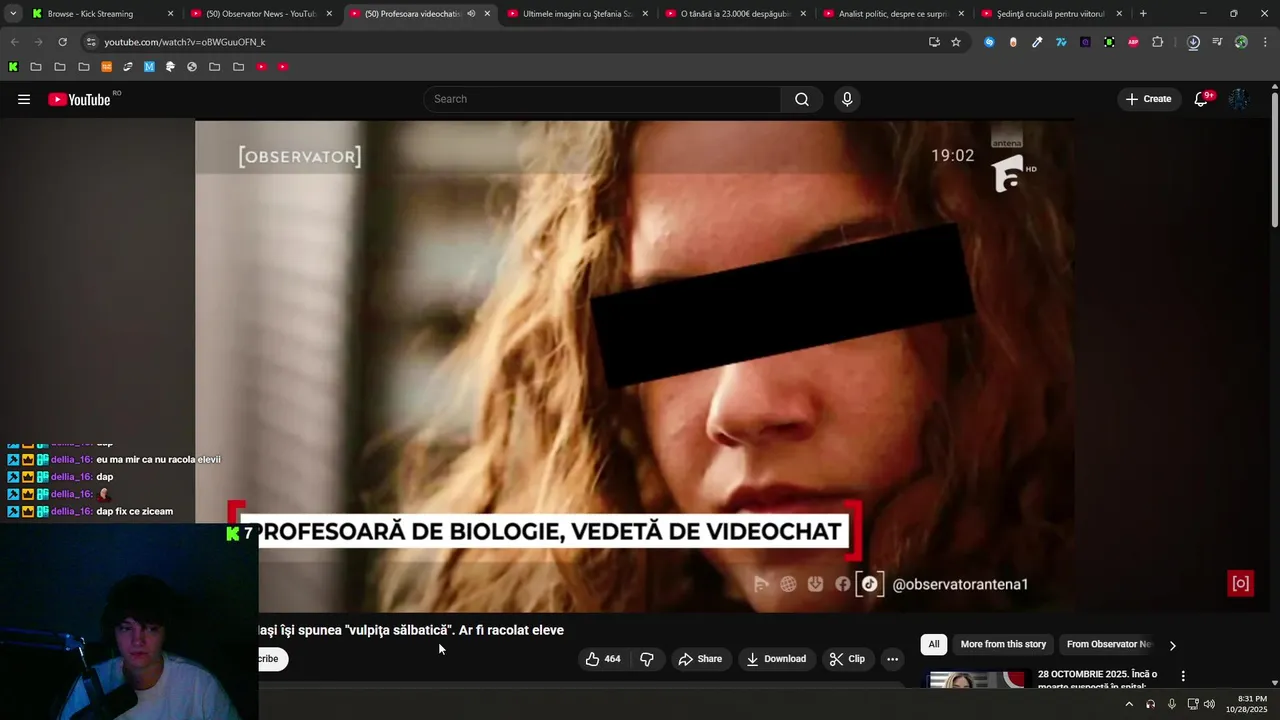
Task: Open options for 28 OCTOMBRIE 2025 video
Action: coord(1183,676)
